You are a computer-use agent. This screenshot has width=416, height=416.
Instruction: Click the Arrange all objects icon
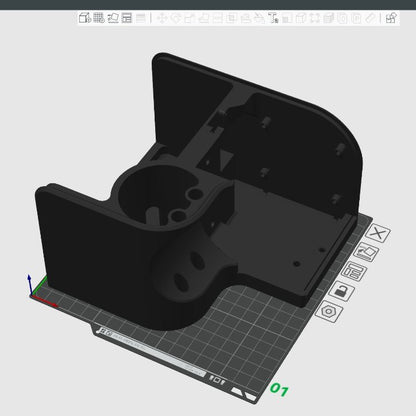(127, 18)
